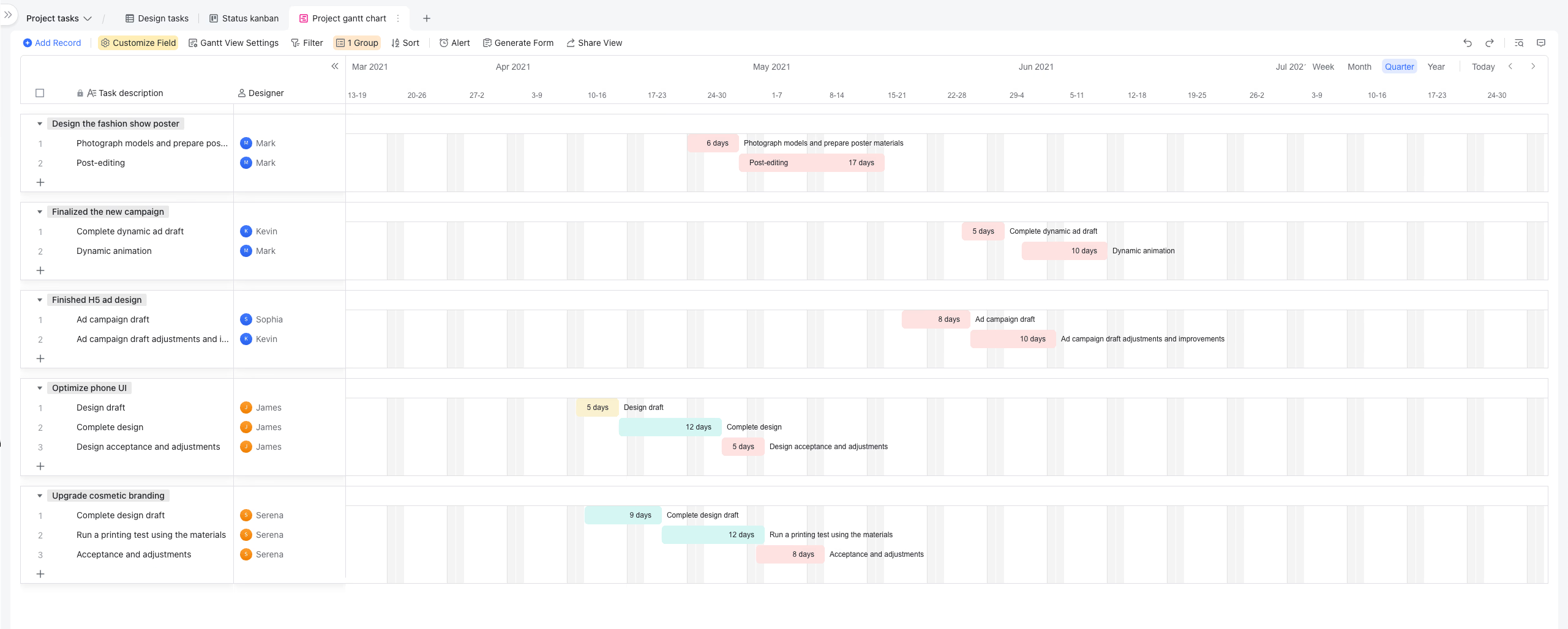The width and height of the screenshot is (1568, 629).
Task: Click the redo arrow icon
Action: pos(1490,43)
